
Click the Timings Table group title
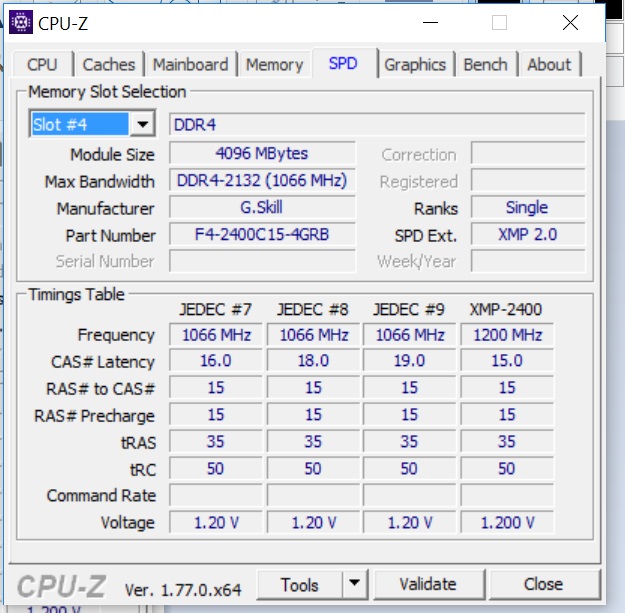tap(77, 295)
